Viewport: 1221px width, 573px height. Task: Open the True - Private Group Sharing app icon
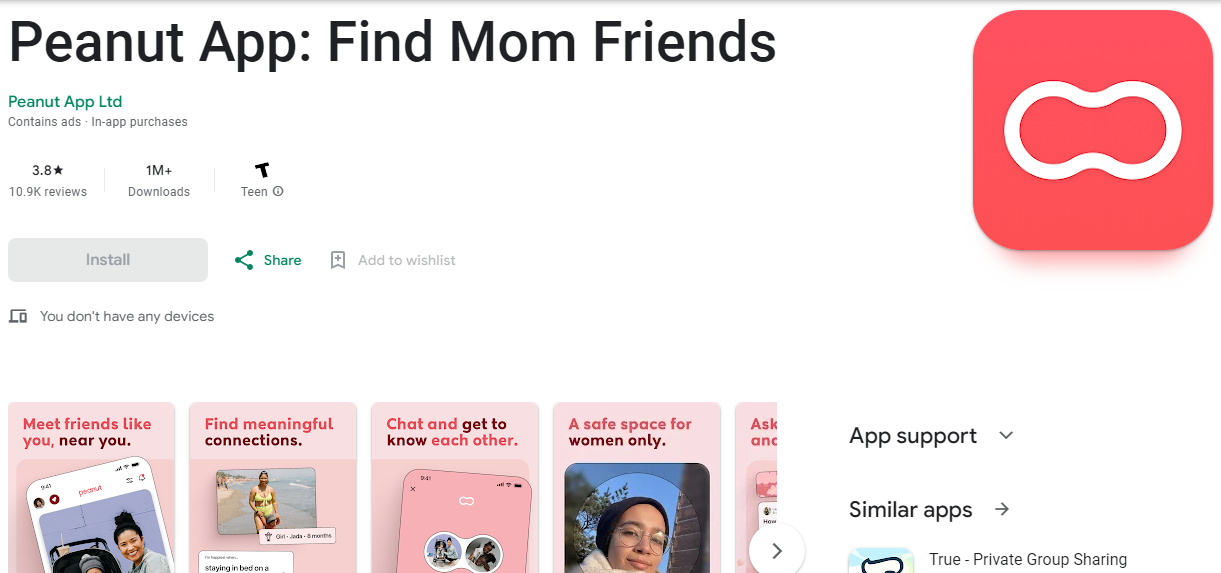tap(881, 561)
